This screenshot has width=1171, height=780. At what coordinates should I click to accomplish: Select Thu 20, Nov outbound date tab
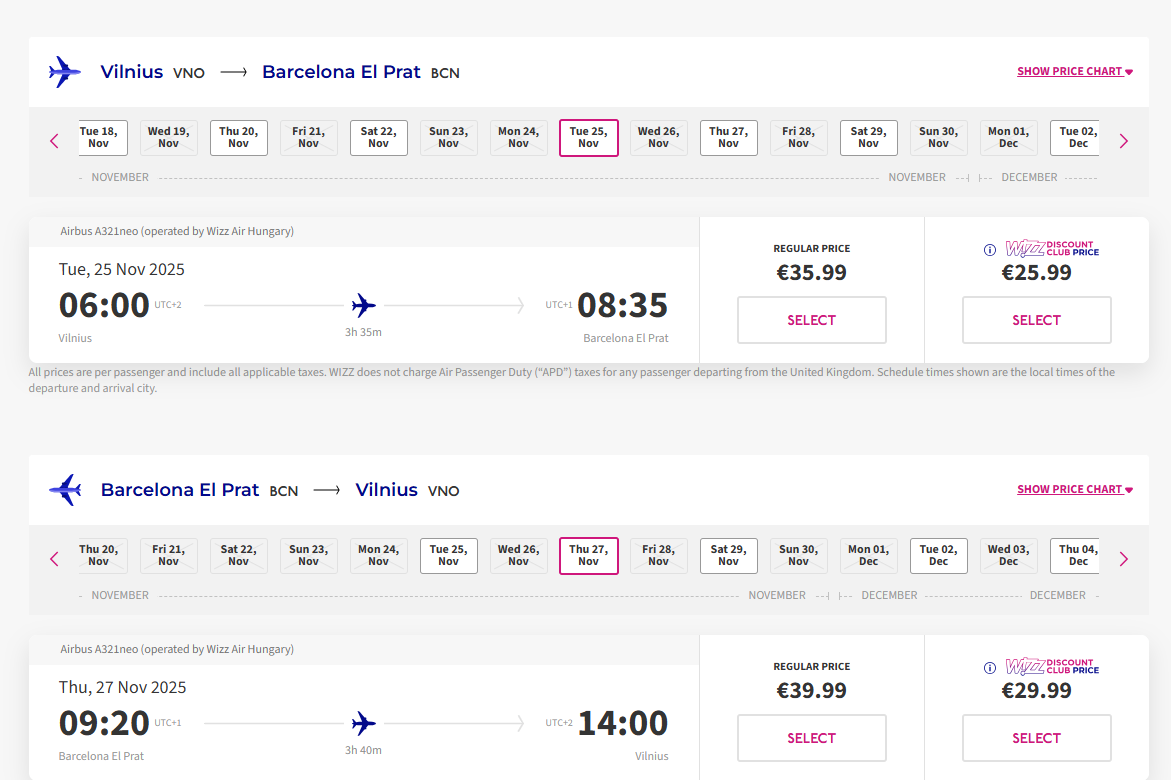click(239, 138)
